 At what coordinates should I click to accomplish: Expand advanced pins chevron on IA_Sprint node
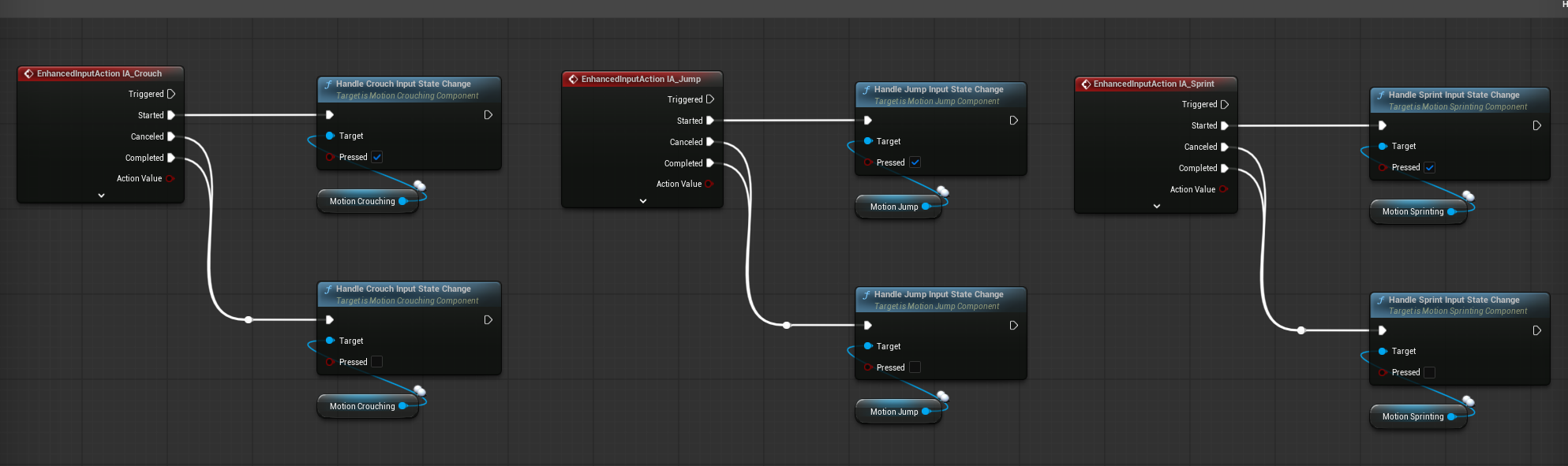tap(1157, 207)
